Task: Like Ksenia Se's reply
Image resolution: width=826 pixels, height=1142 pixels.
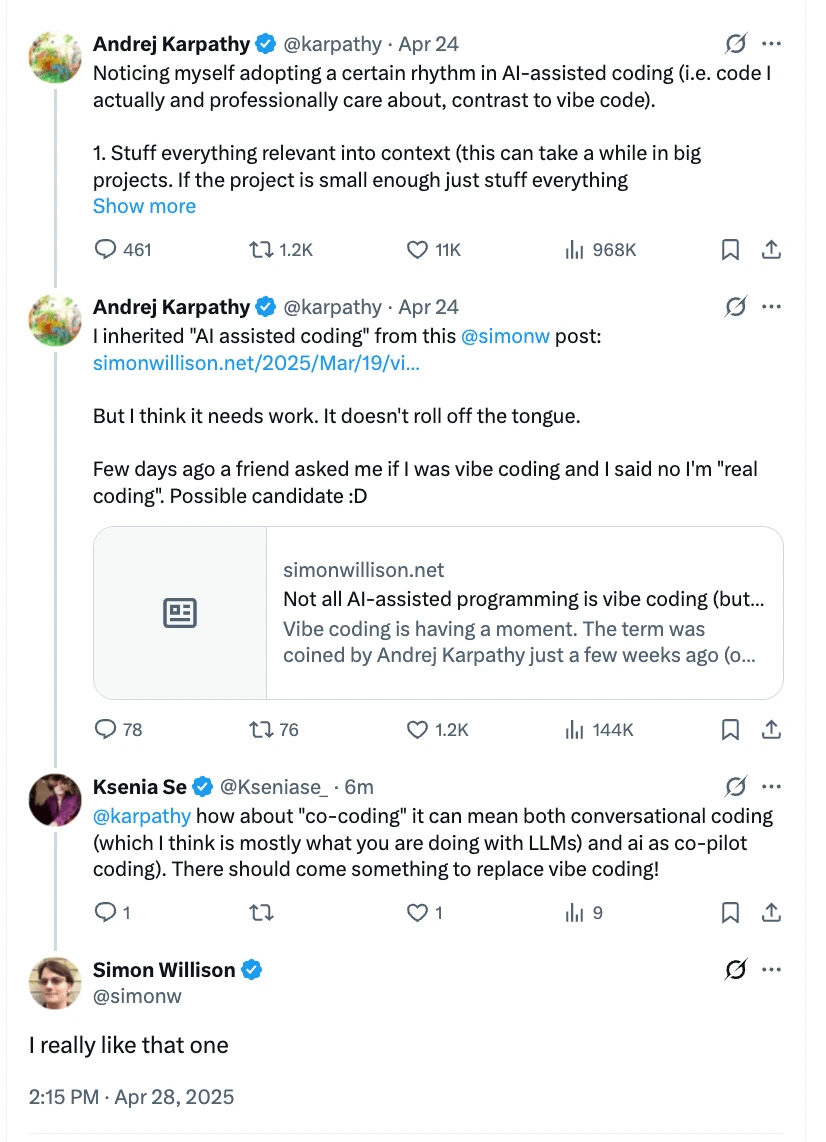Action: [x=417, y=912]
